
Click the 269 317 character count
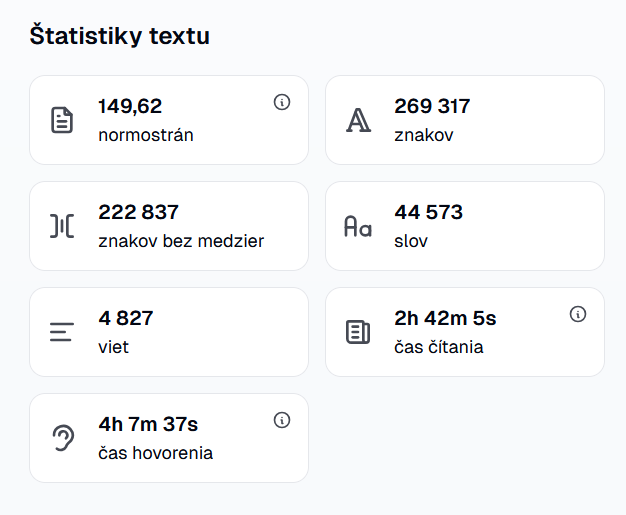(x=432, y=106)
